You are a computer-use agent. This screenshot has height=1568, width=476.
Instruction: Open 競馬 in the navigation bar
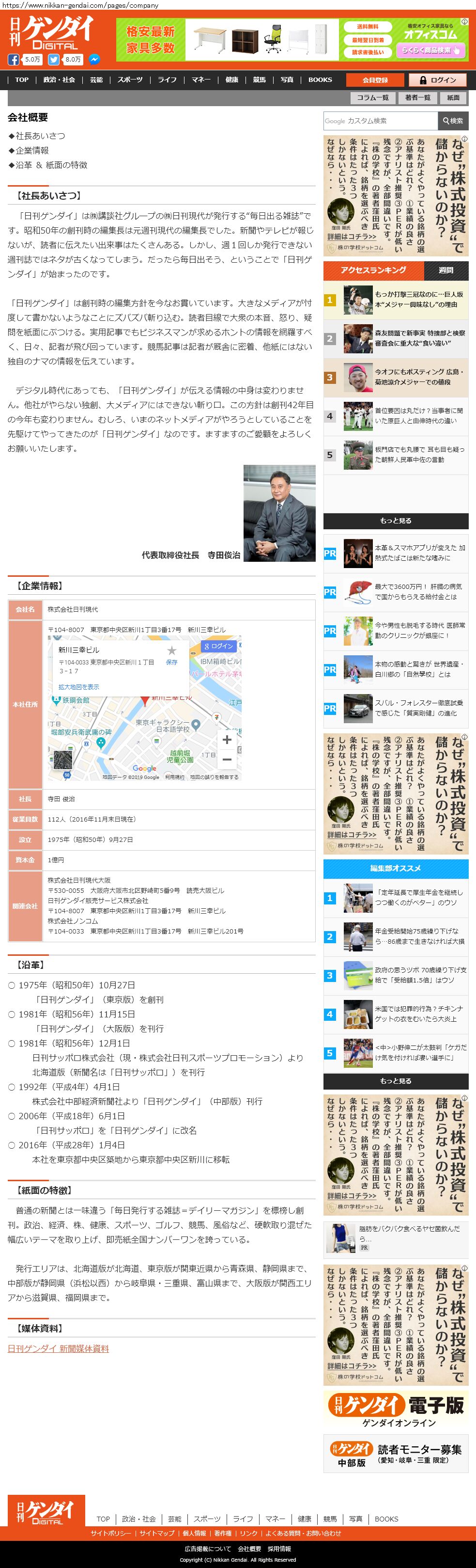pyautogui.click(x=260, y=80)
